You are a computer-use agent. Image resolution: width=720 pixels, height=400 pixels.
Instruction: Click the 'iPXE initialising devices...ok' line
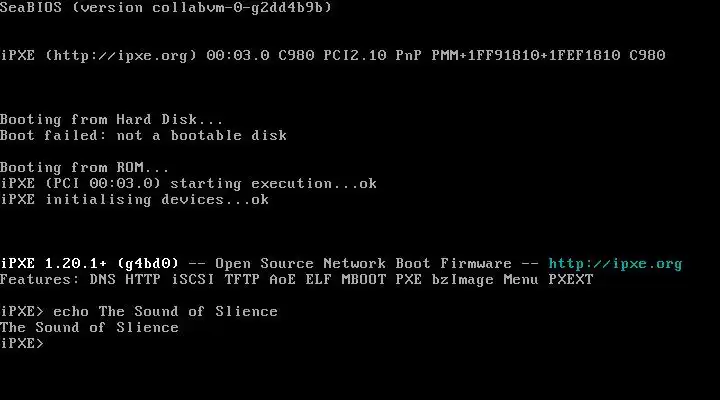click(134, 200)
